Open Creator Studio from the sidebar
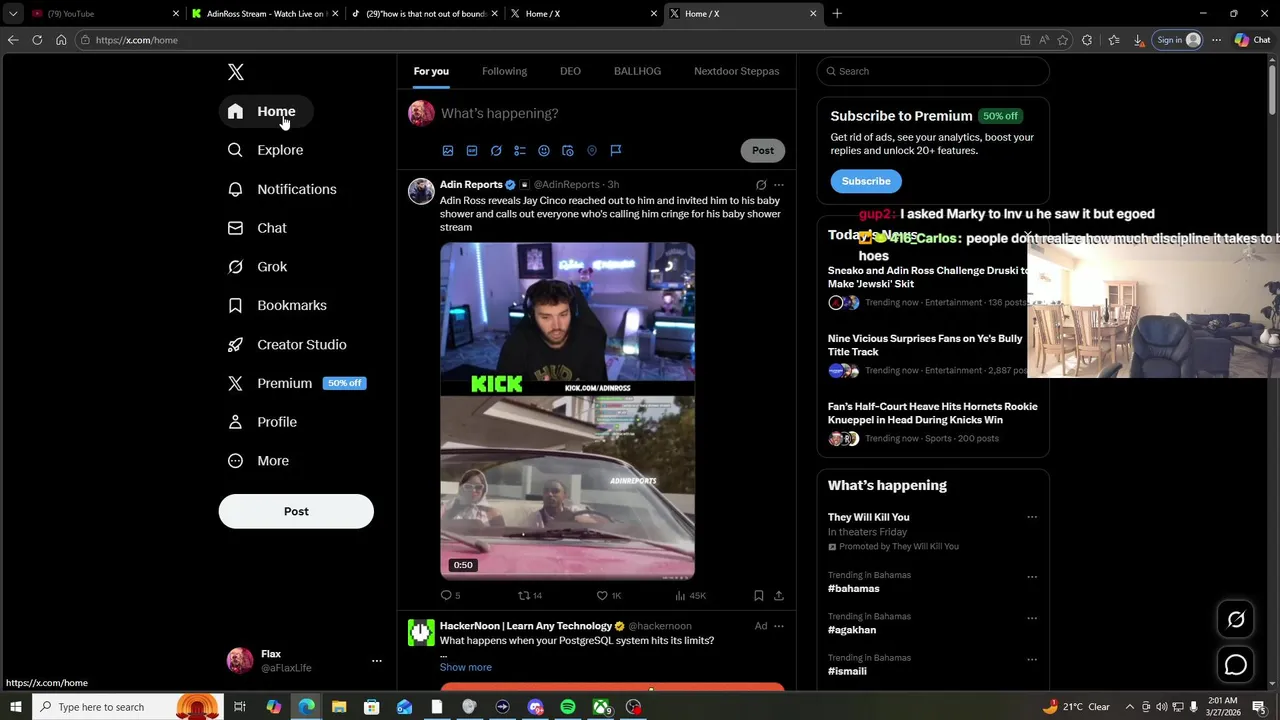The height and width of the screenshot is (720, 1280). pos(287,344)
